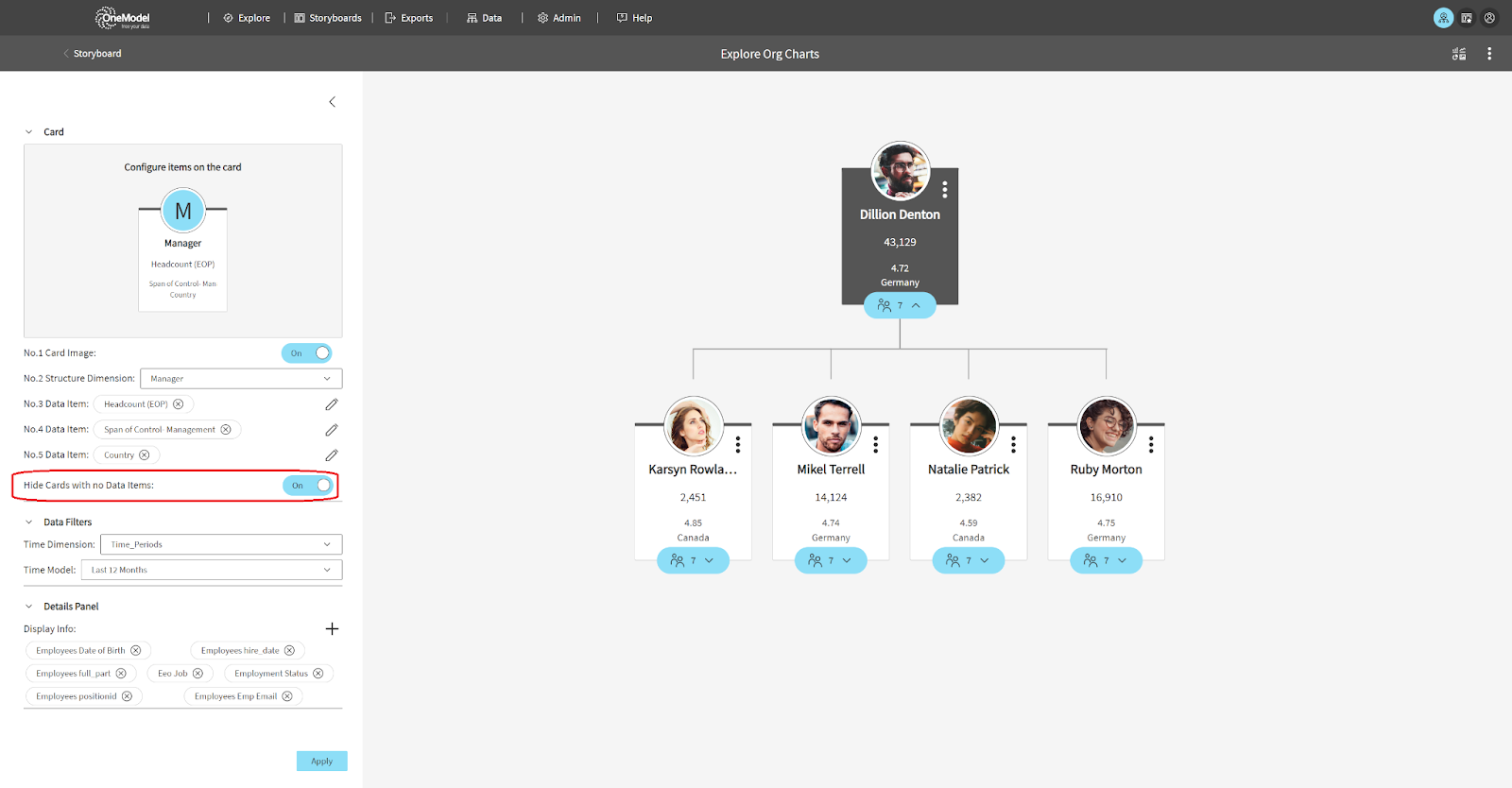Click Dillion Denton's headcount 43,129
The width and height of the screenshot is (1512, 788).
[900, 243]
